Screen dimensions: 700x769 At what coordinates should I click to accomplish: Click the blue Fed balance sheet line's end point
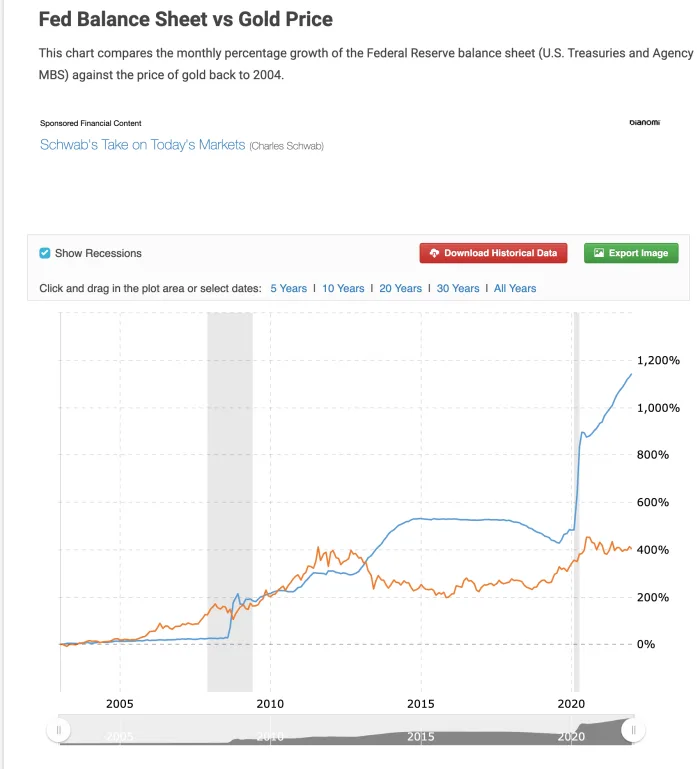pos(631,374)
